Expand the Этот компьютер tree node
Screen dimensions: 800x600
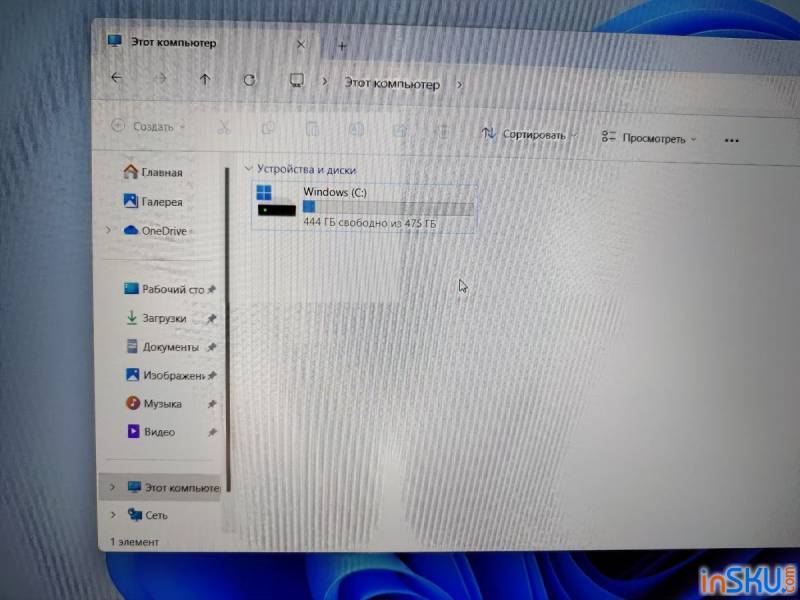point(112,487)
